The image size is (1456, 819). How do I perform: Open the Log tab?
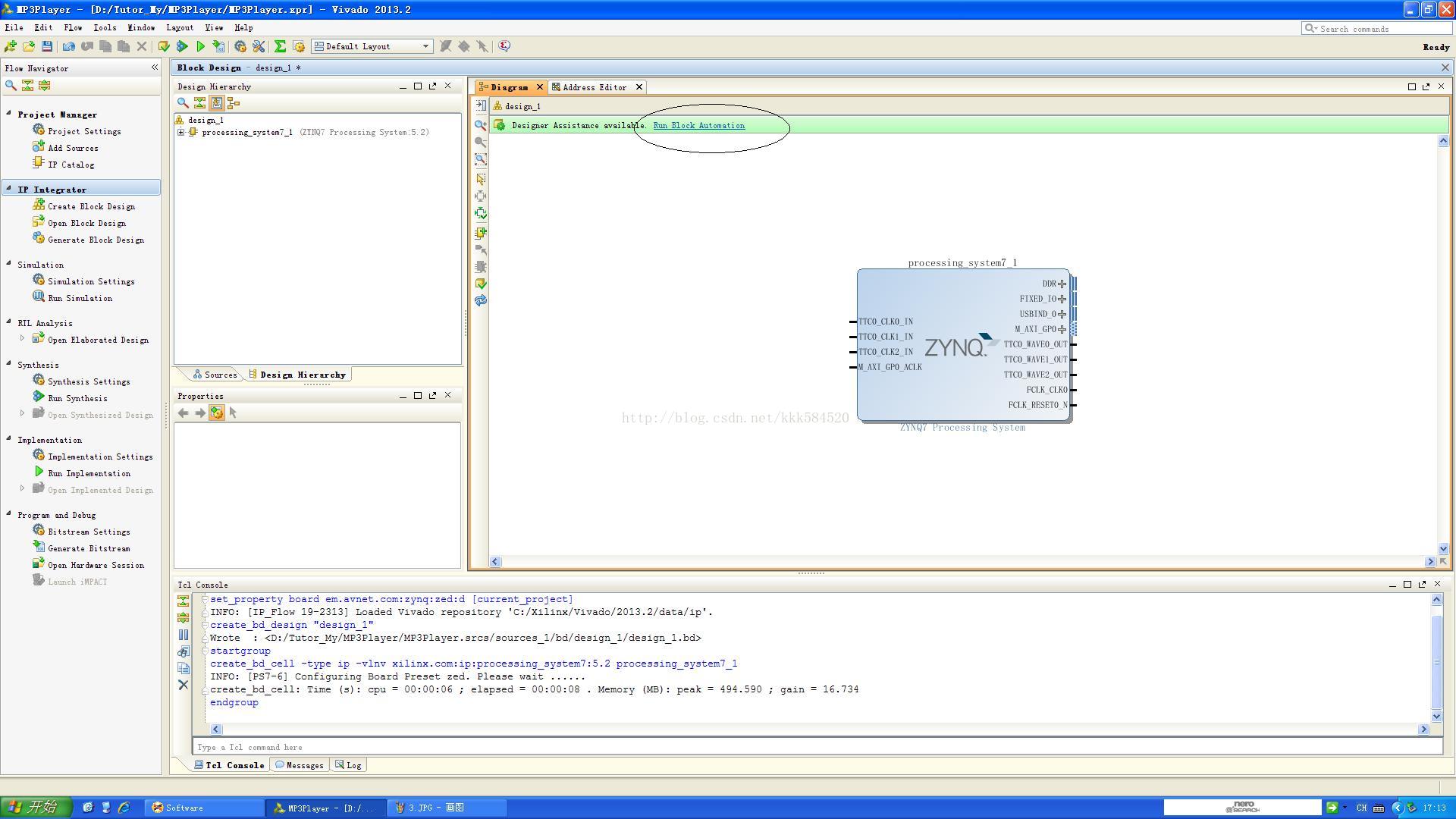[349, 765]
